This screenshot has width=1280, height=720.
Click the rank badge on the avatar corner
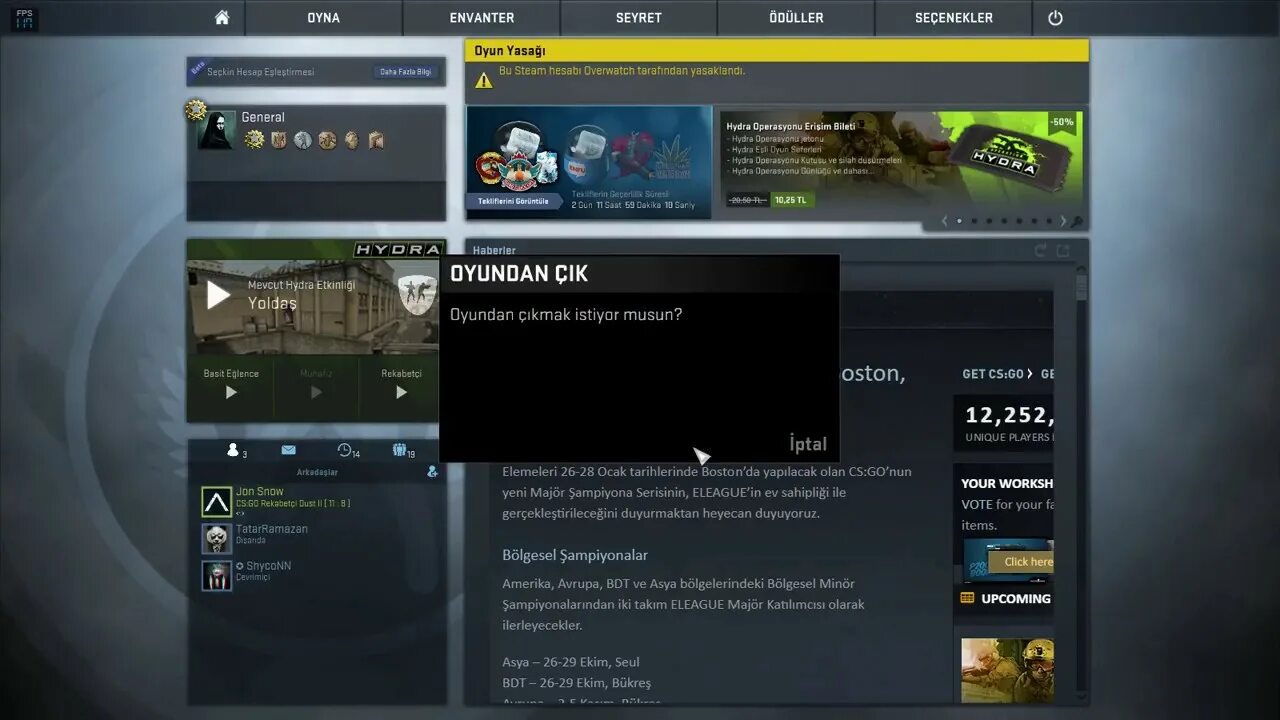point(195,110)
